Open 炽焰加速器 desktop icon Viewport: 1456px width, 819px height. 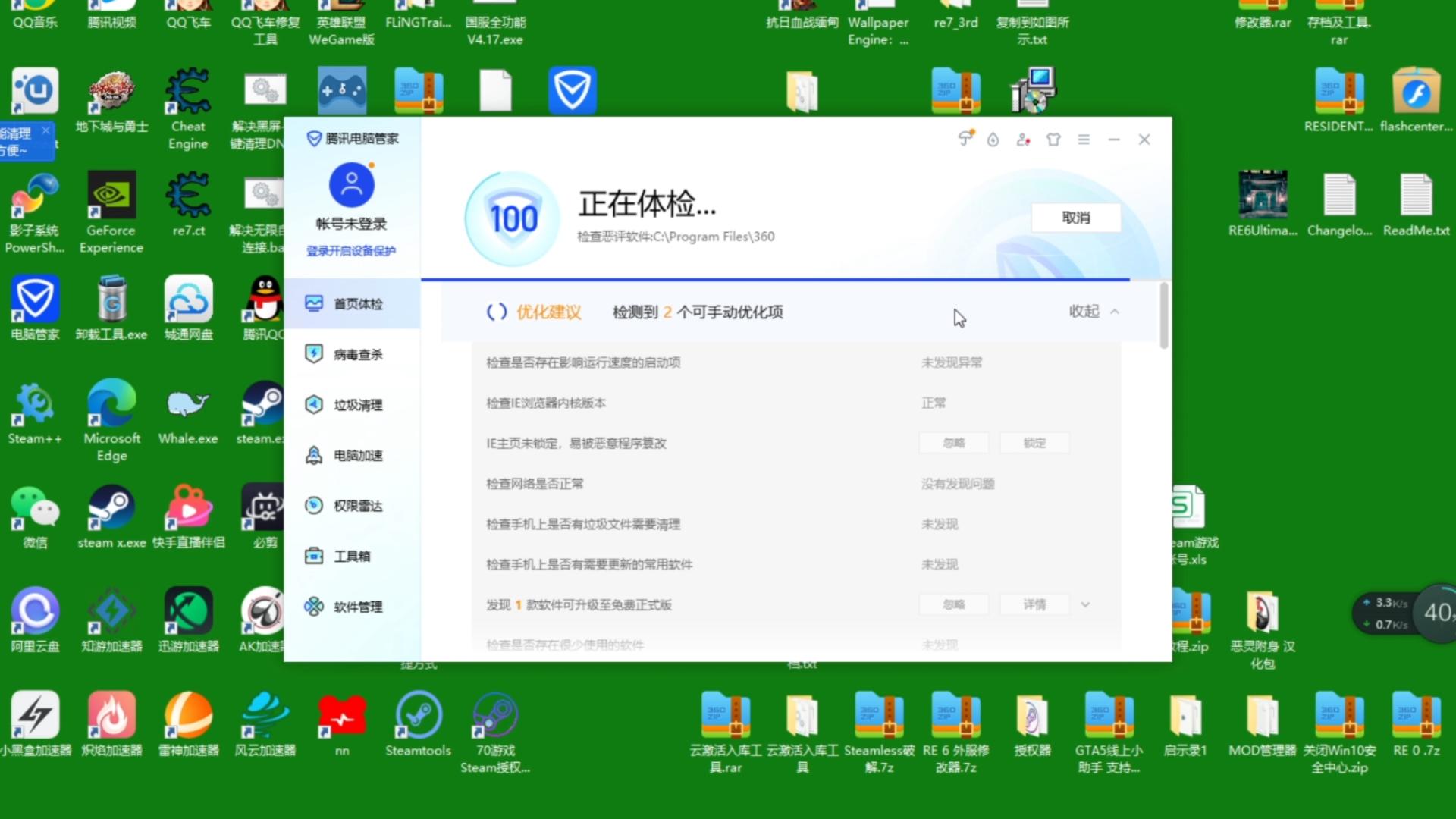click(x=111, y=723)
